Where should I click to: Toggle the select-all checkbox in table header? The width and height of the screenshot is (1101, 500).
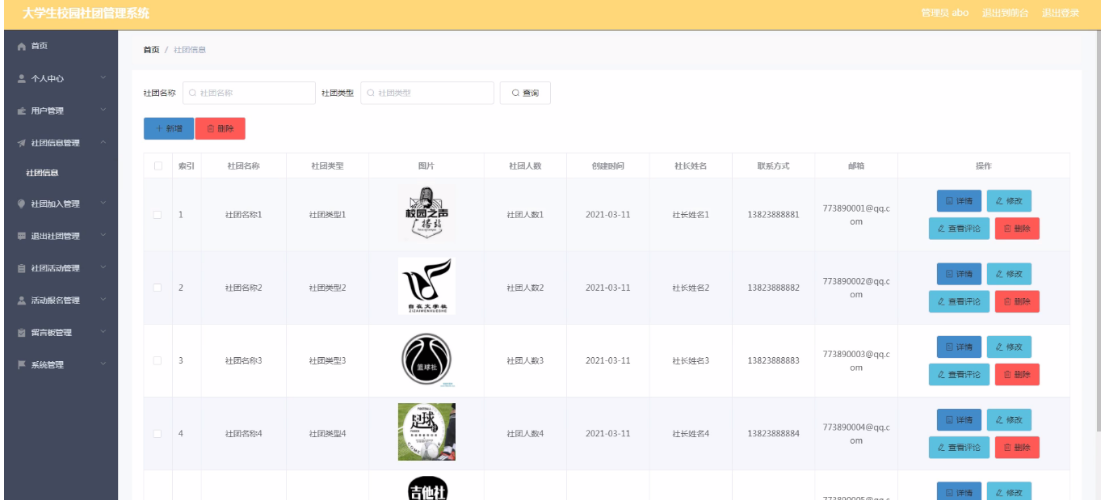[158, 166]
